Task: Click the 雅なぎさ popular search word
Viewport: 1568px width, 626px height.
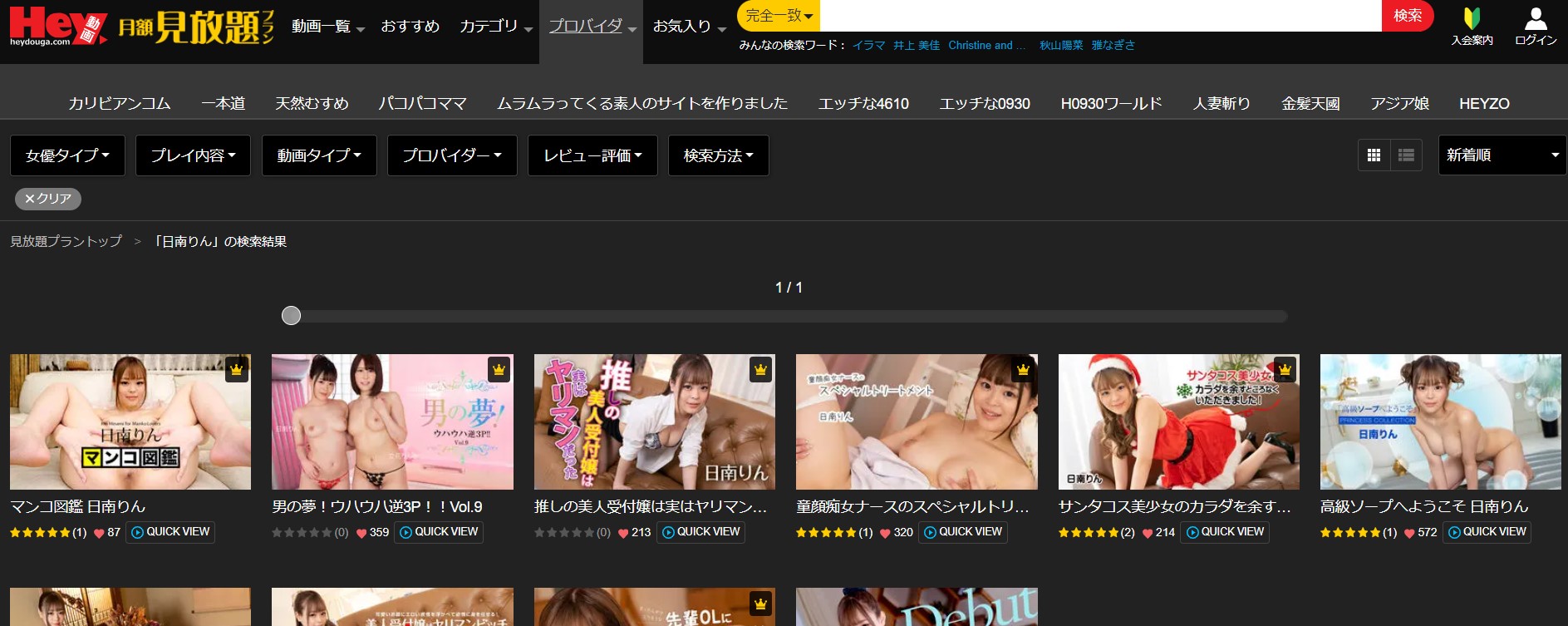Action: click(x=1113, y=46)
